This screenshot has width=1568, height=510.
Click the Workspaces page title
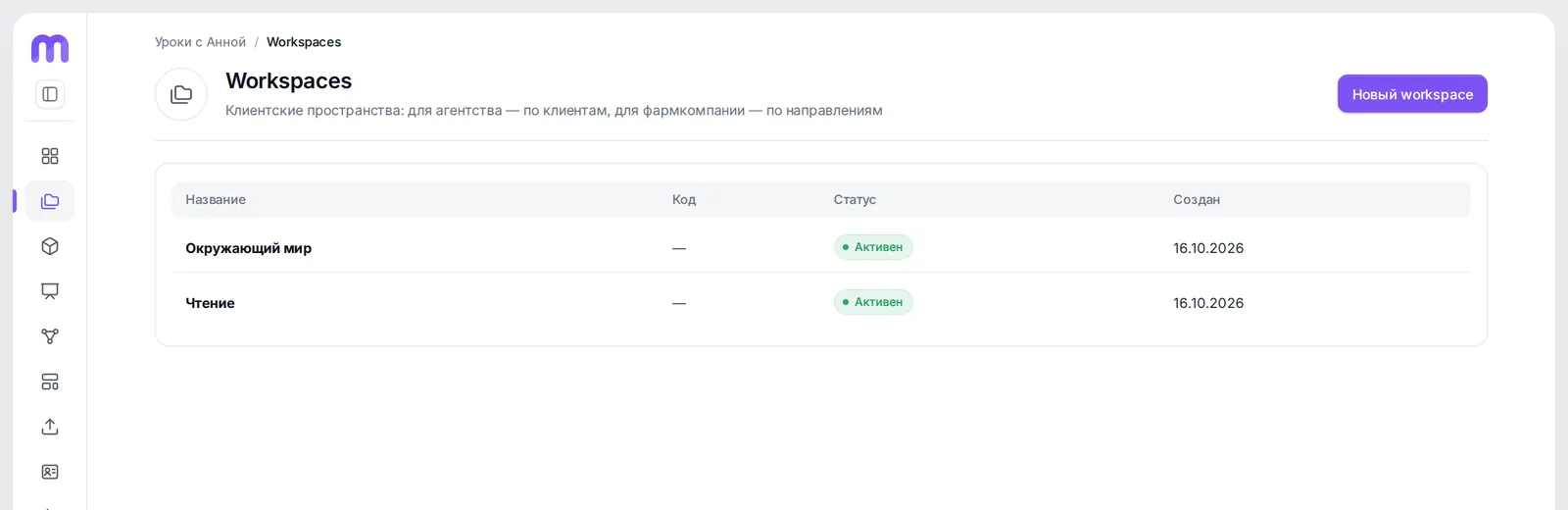[288, 80]
